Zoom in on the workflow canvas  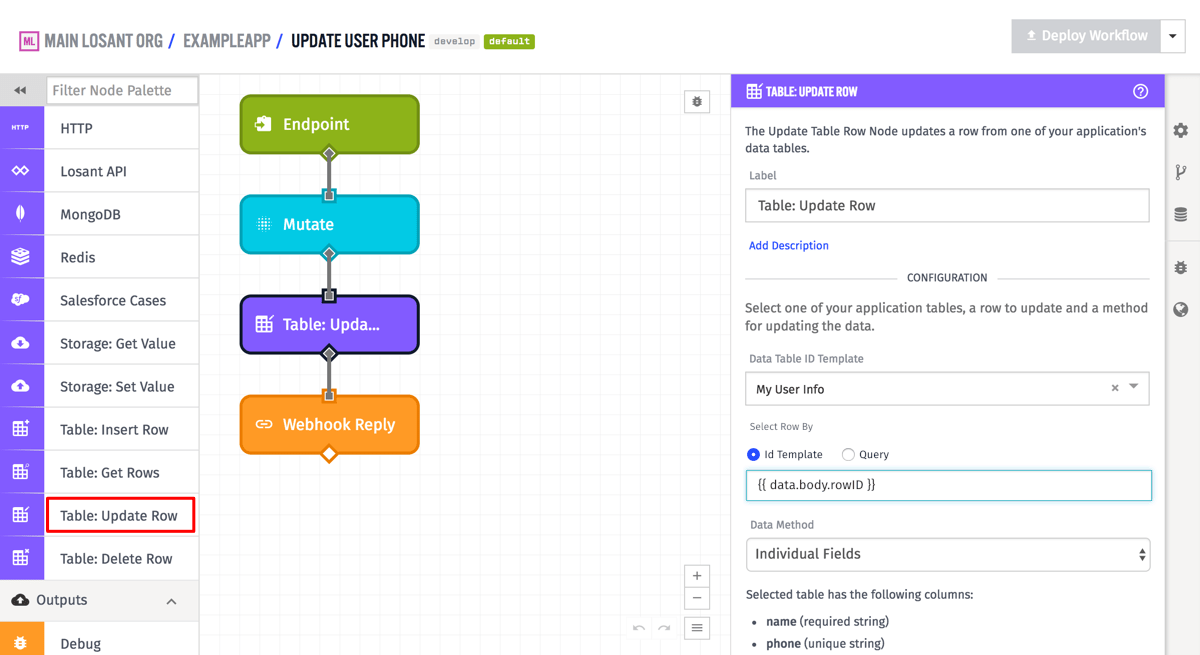pos(697,576)
